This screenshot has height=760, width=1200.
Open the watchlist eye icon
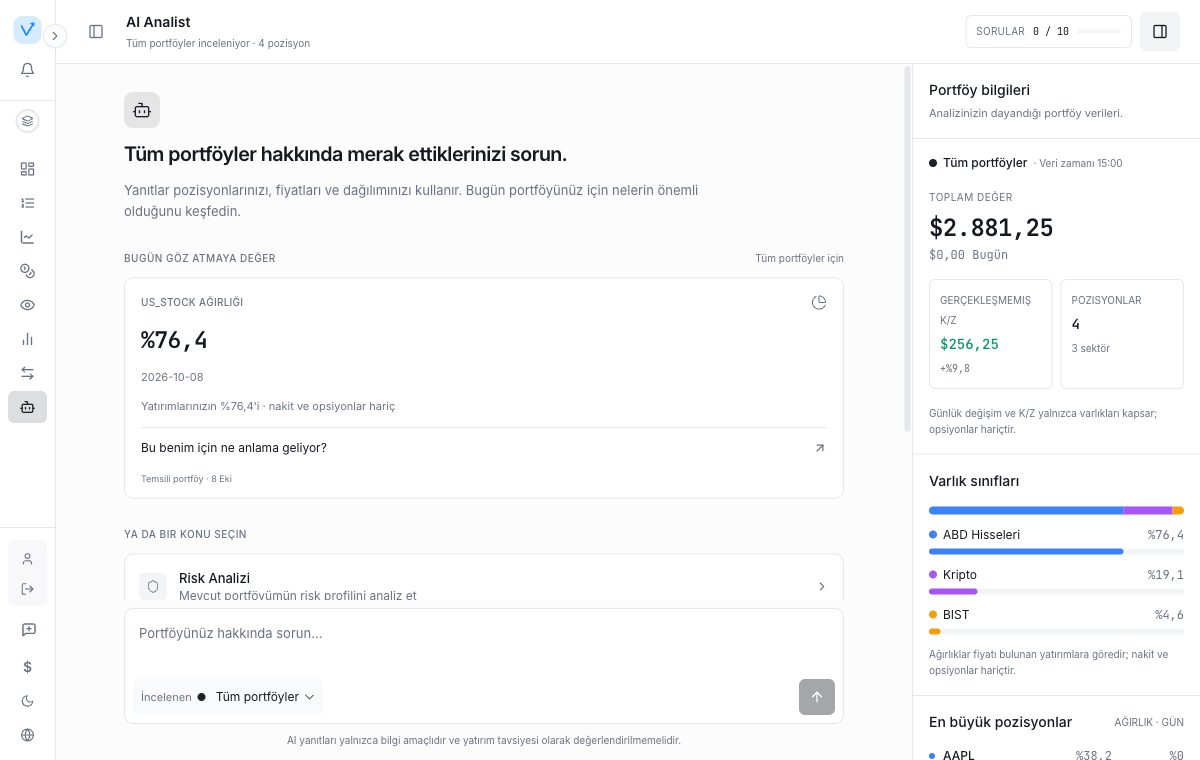[27, 305]
